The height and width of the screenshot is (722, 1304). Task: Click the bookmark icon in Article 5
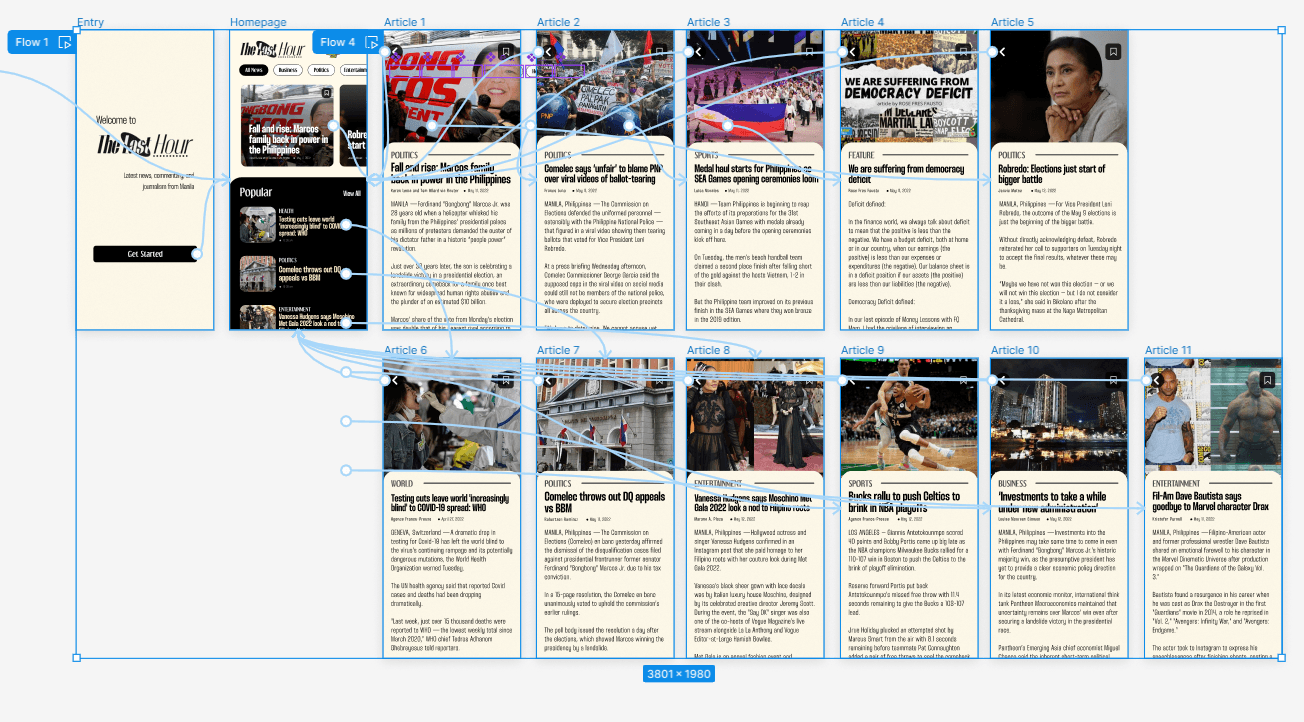[1114, 51]
